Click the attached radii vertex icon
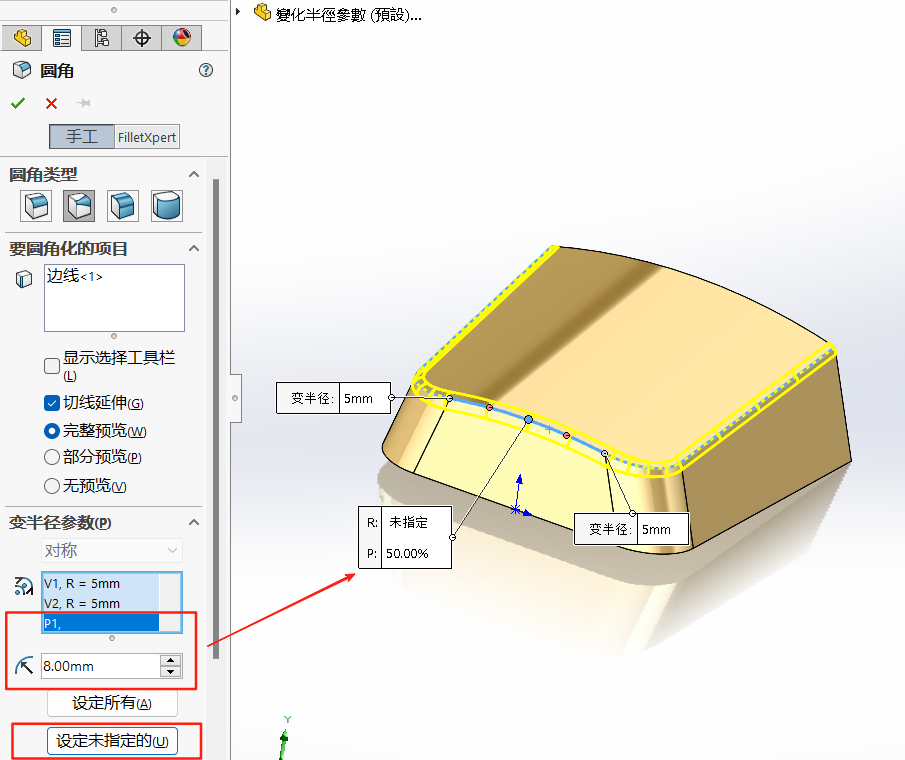The width and height of the screenshot is (905, 760). [x=24, y=586]
